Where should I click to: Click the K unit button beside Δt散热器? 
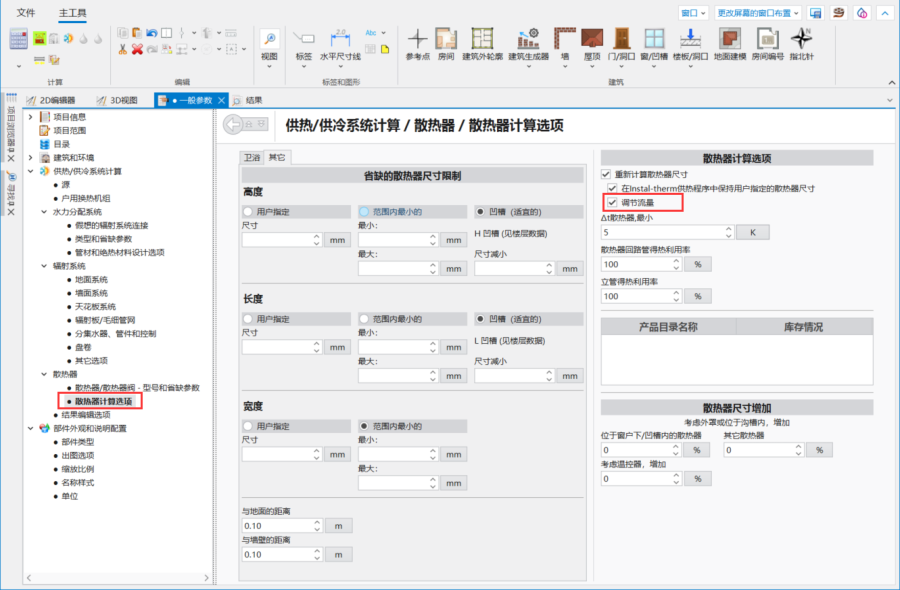click(753, 232)
